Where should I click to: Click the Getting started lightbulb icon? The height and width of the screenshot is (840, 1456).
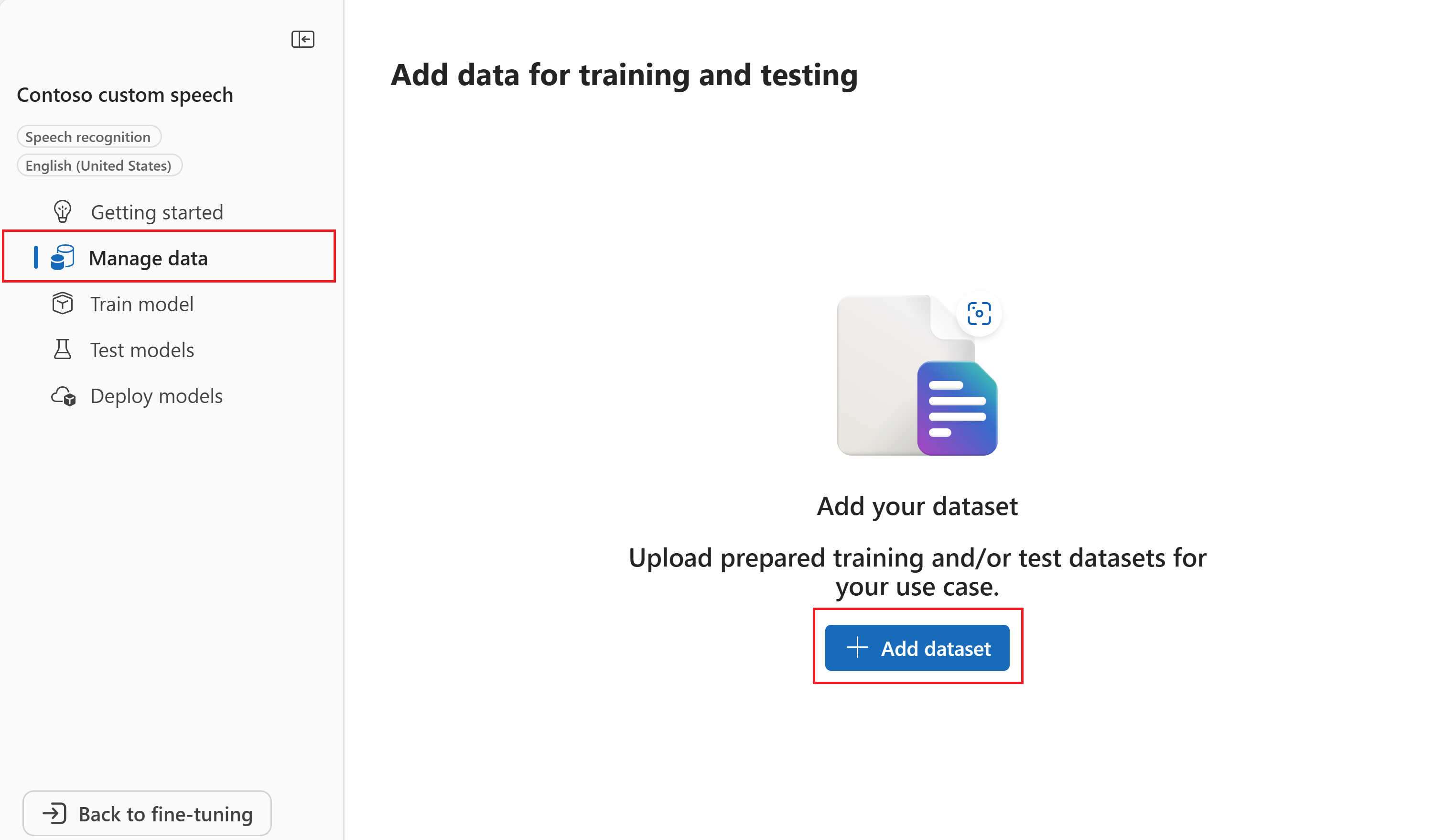(x=62, y=212)
